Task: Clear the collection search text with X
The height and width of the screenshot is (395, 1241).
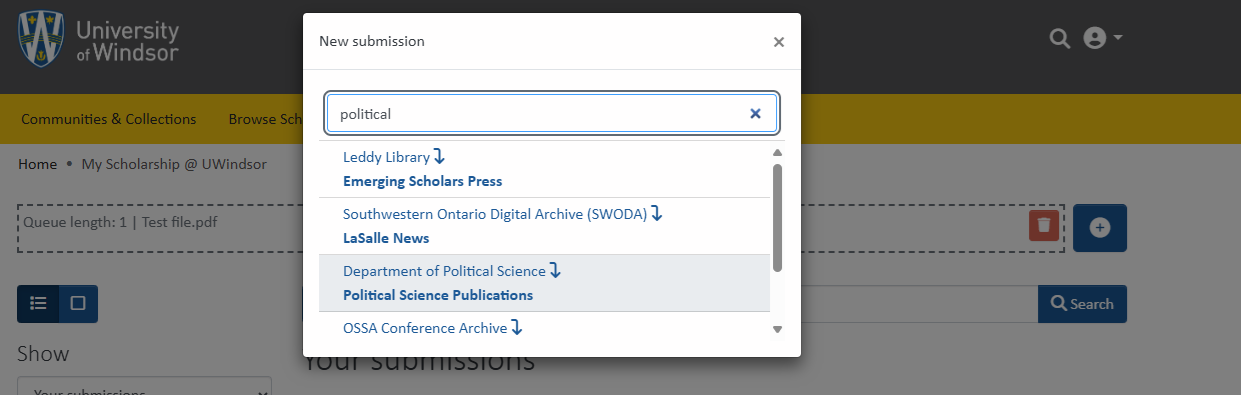Action: [756, 114]
